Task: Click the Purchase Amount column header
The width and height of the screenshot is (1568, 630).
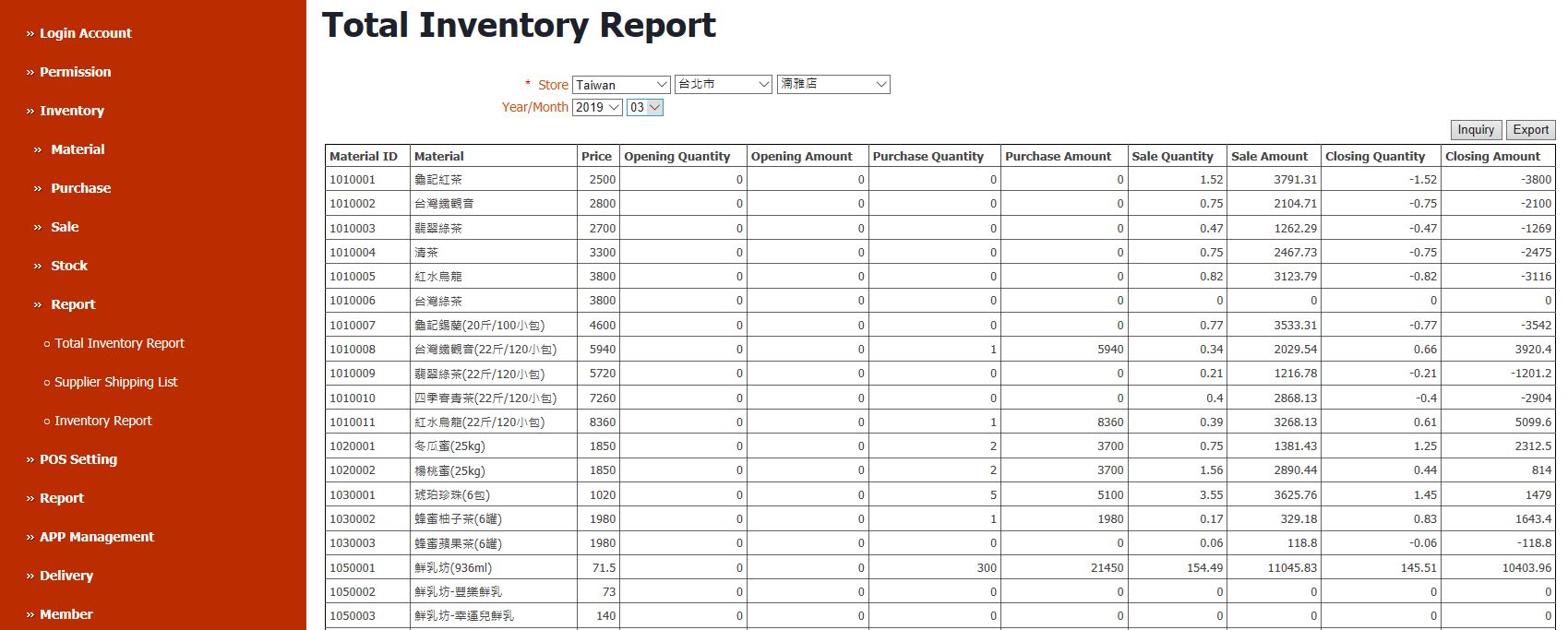Action: point(1064,156)
